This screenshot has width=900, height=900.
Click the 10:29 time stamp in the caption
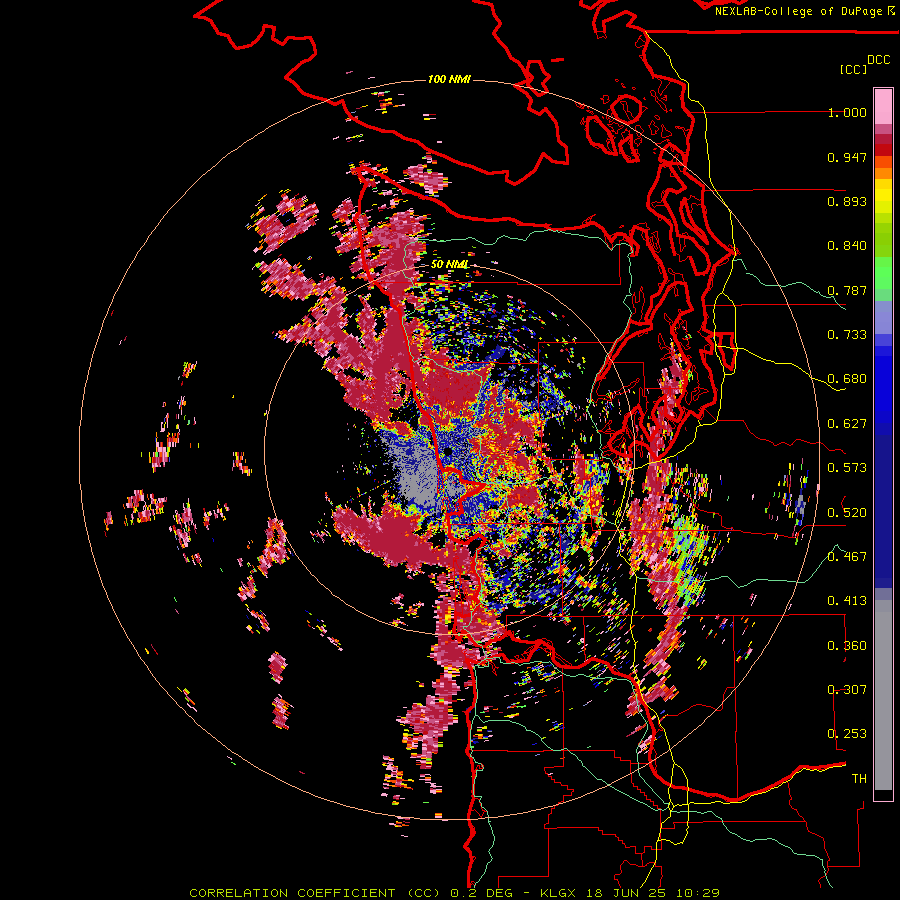697,893
